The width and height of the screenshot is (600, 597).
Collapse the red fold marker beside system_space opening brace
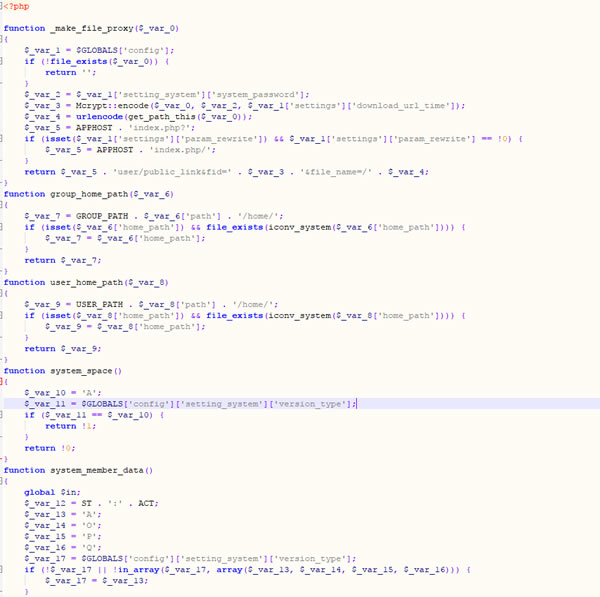[x=1, y=382]
